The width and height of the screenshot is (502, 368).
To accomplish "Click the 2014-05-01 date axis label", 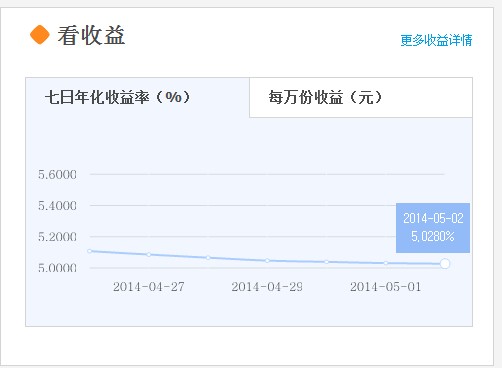I will coord(385,287).
